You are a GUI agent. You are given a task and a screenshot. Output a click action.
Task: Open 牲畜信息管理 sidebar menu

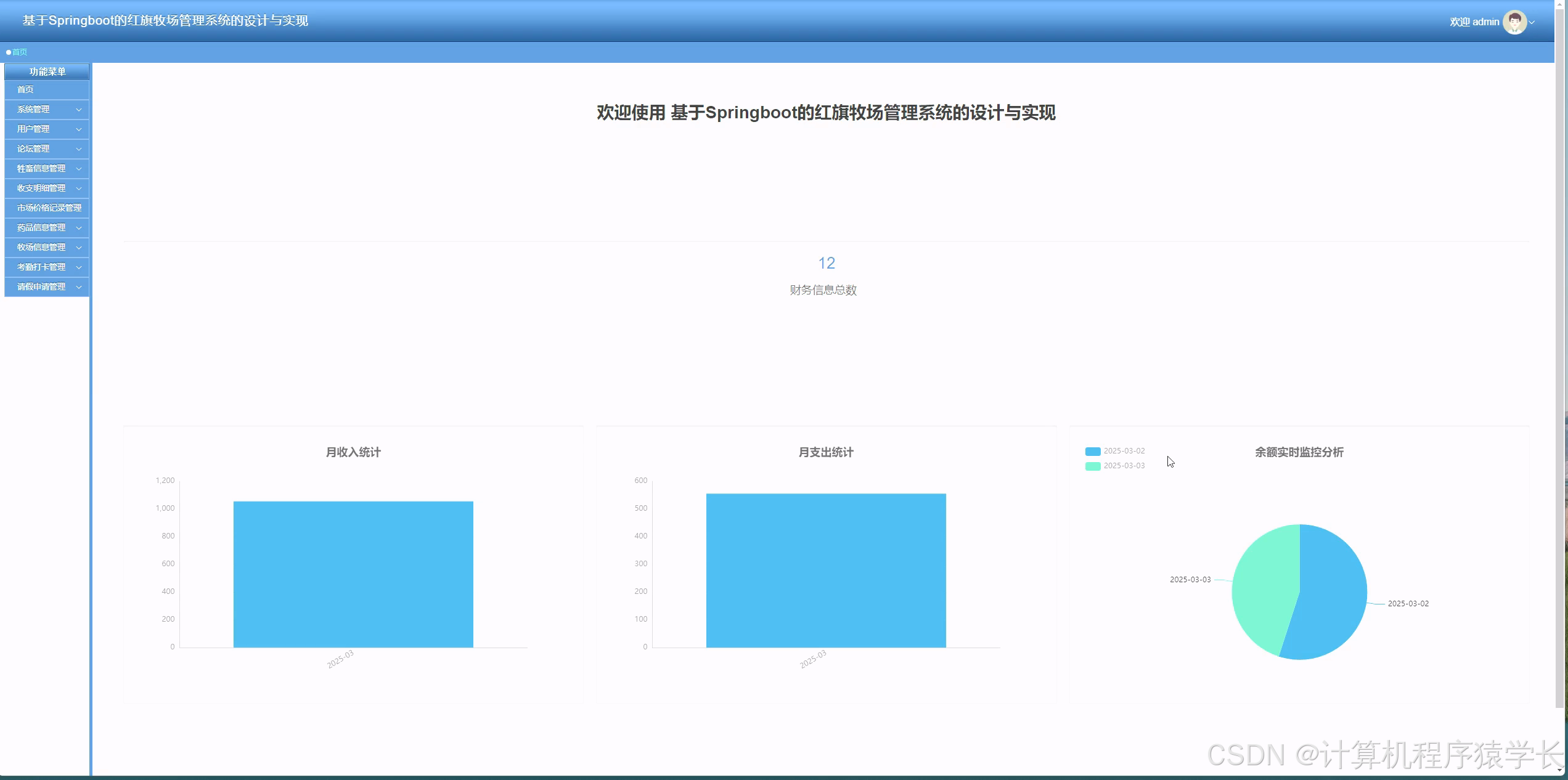click(x=41, y=169)
